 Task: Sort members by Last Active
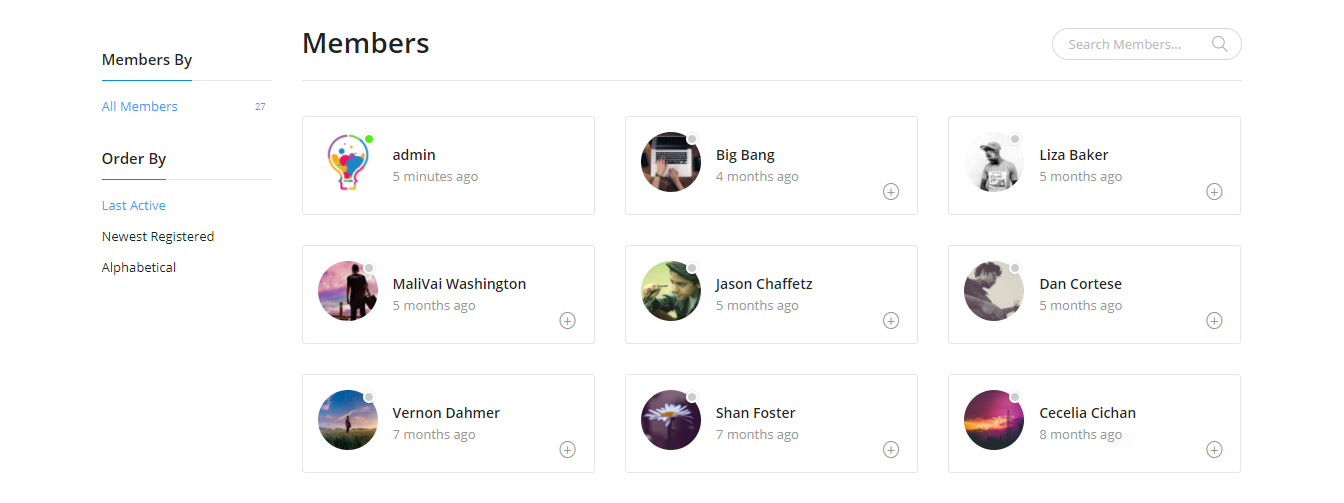coord(134,205)
